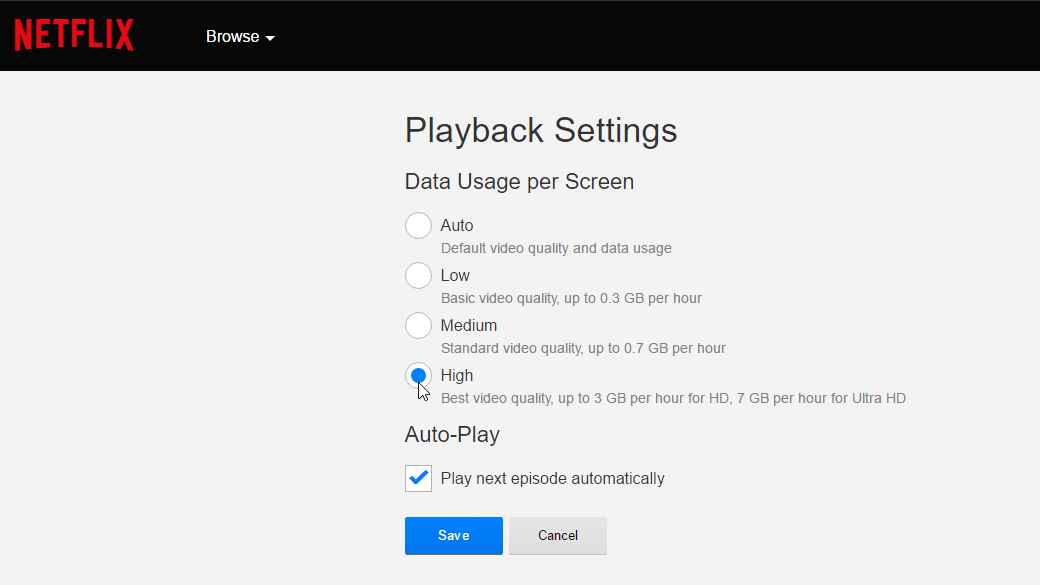Click the Medium option label text
This screenshot has width=1040, height=585.
coord(468,325)
